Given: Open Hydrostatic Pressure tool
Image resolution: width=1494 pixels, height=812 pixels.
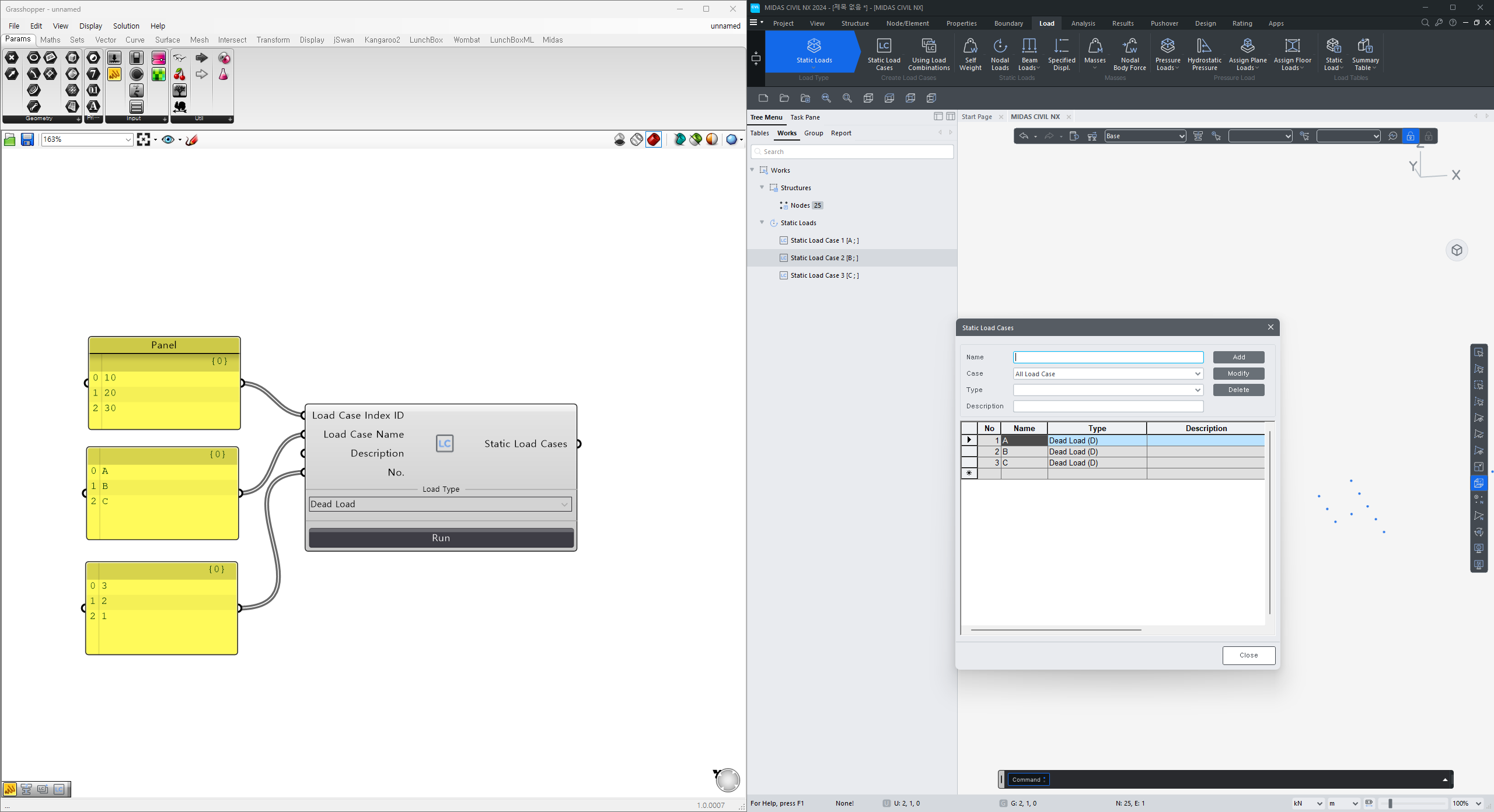Looking at the screenshot, I should [1204, 55].
